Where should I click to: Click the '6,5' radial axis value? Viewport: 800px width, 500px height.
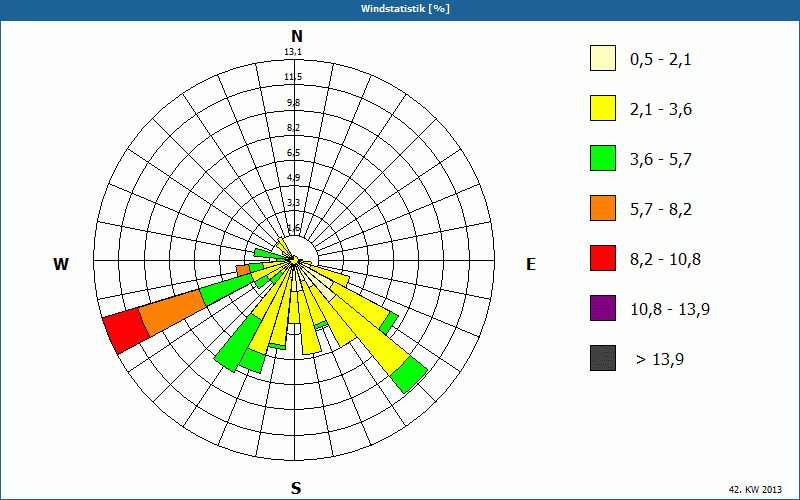[x=293, y=153]
